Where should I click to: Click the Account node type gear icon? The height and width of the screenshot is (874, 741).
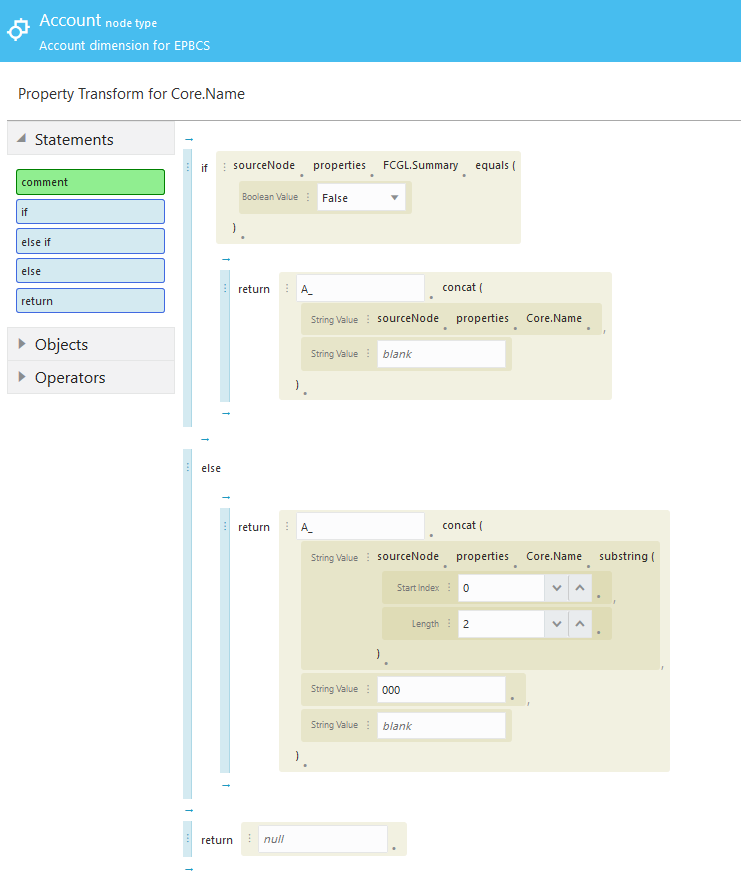pos(19,31)
